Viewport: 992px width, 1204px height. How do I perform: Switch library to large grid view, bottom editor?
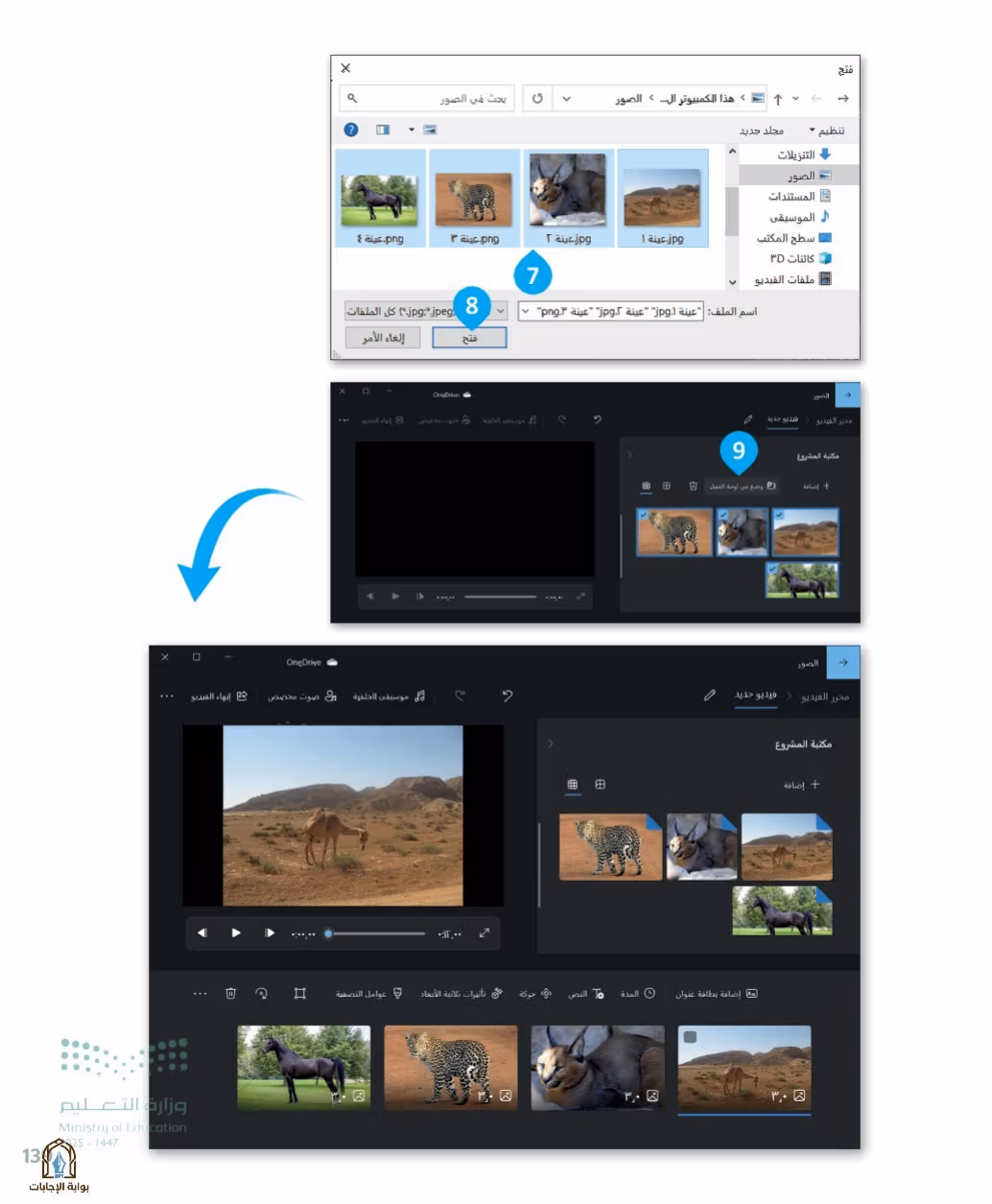(x=601, y=785)
